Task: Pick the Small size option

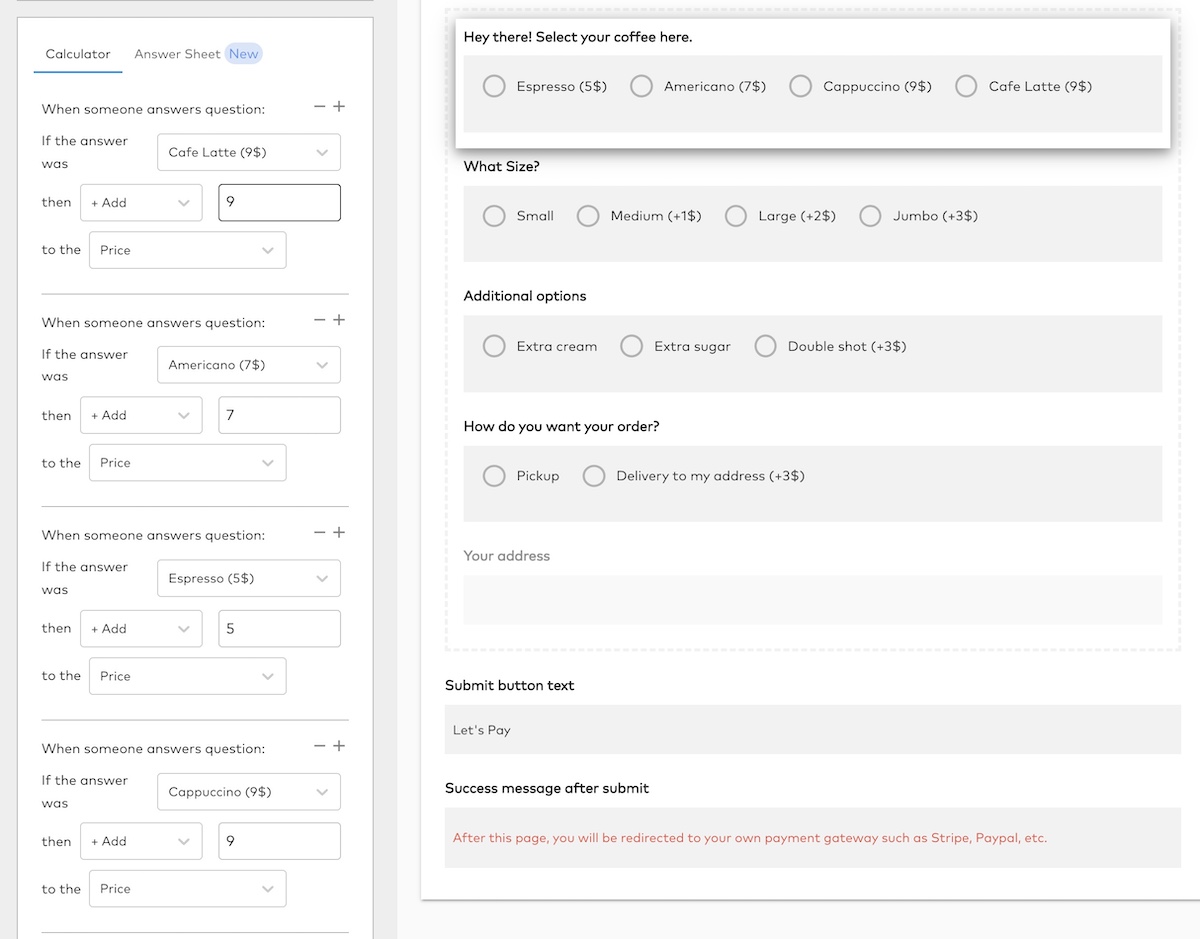Action: tap(494, 216)
